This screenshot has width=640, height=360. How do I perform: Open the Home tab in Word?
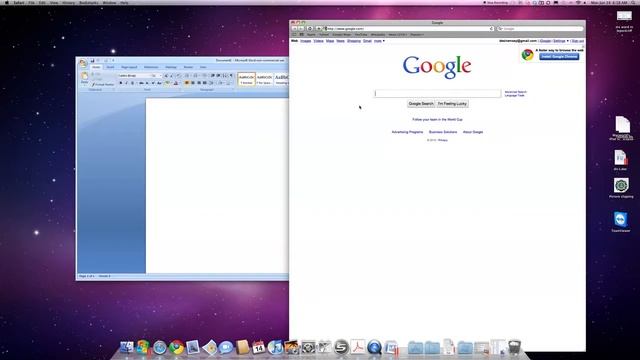click(96, 67)
